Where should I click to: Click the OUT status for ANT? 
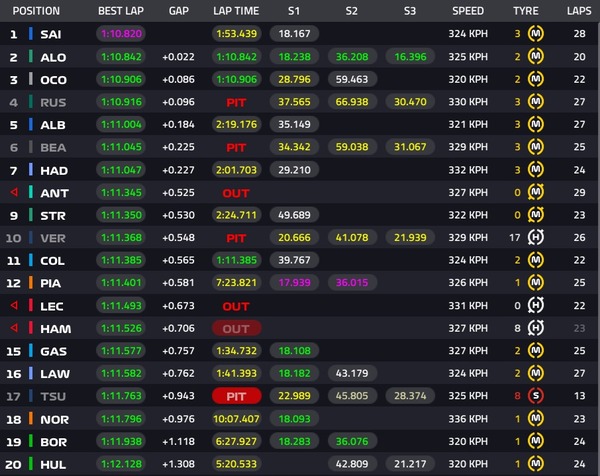point(236,192)
